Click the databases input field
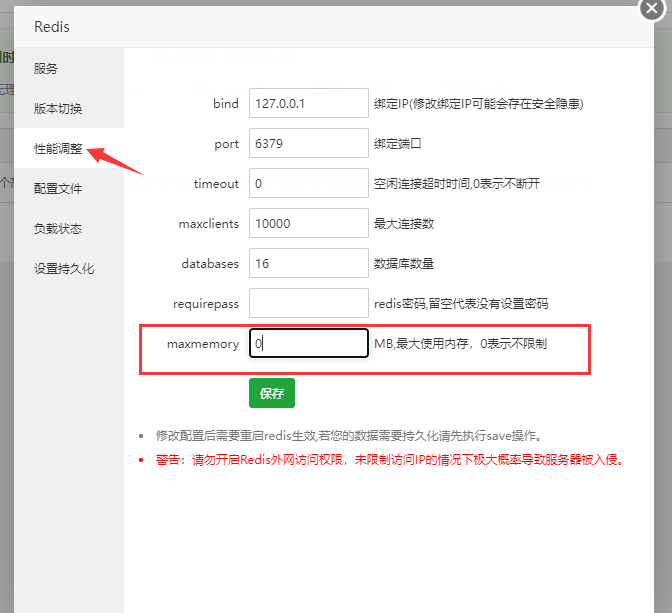Viewport: 672px width, 613px height. 309,263
